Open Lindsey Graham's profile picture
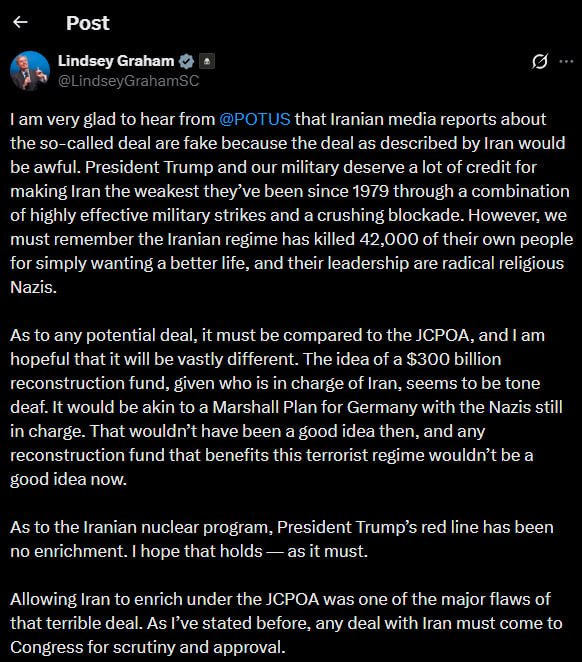The height and width of the screenshot is (662, 582). tap(30, 71)
